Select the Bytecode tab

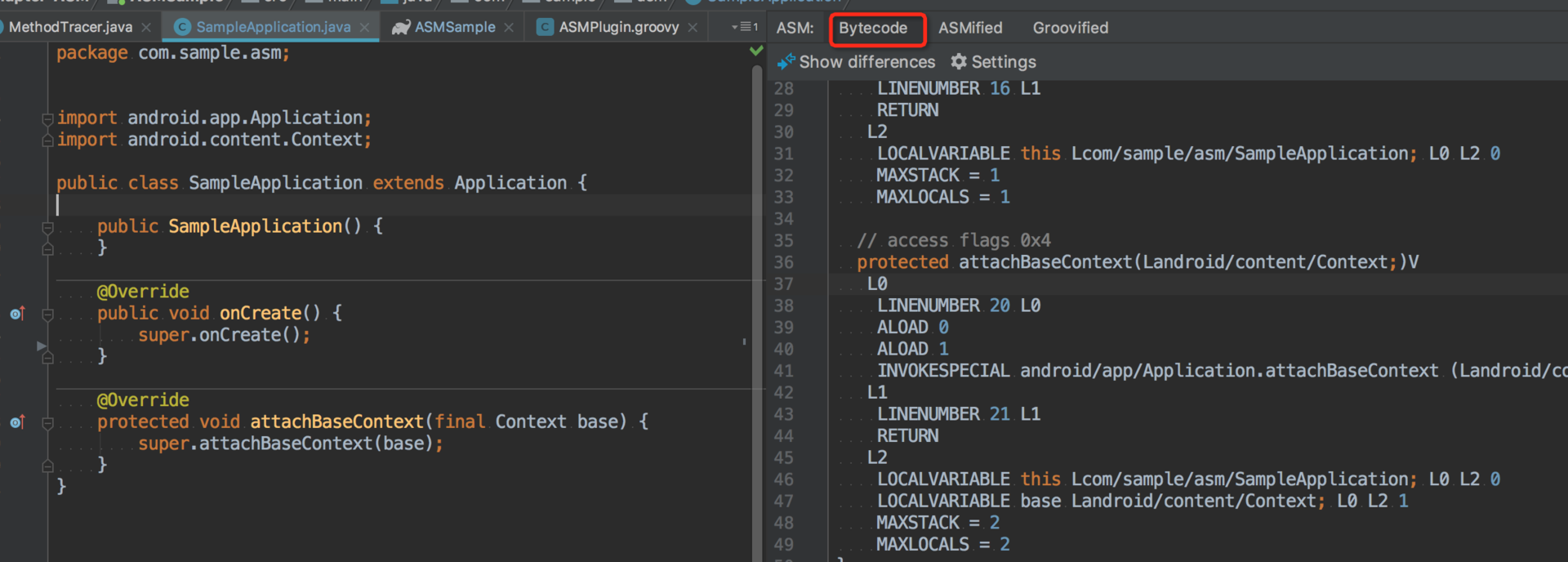(873, 28)
